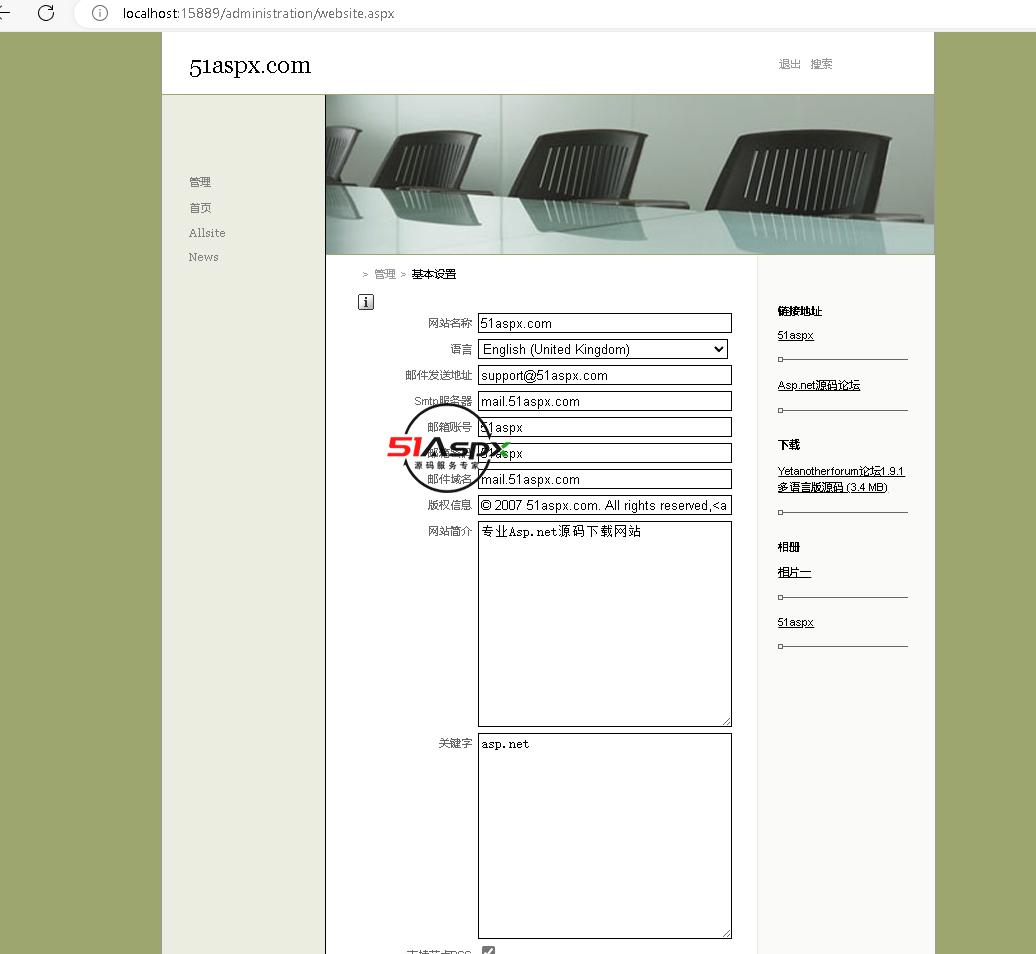
Task: Open the 语言 language dropdown
Action: point(603,349)
